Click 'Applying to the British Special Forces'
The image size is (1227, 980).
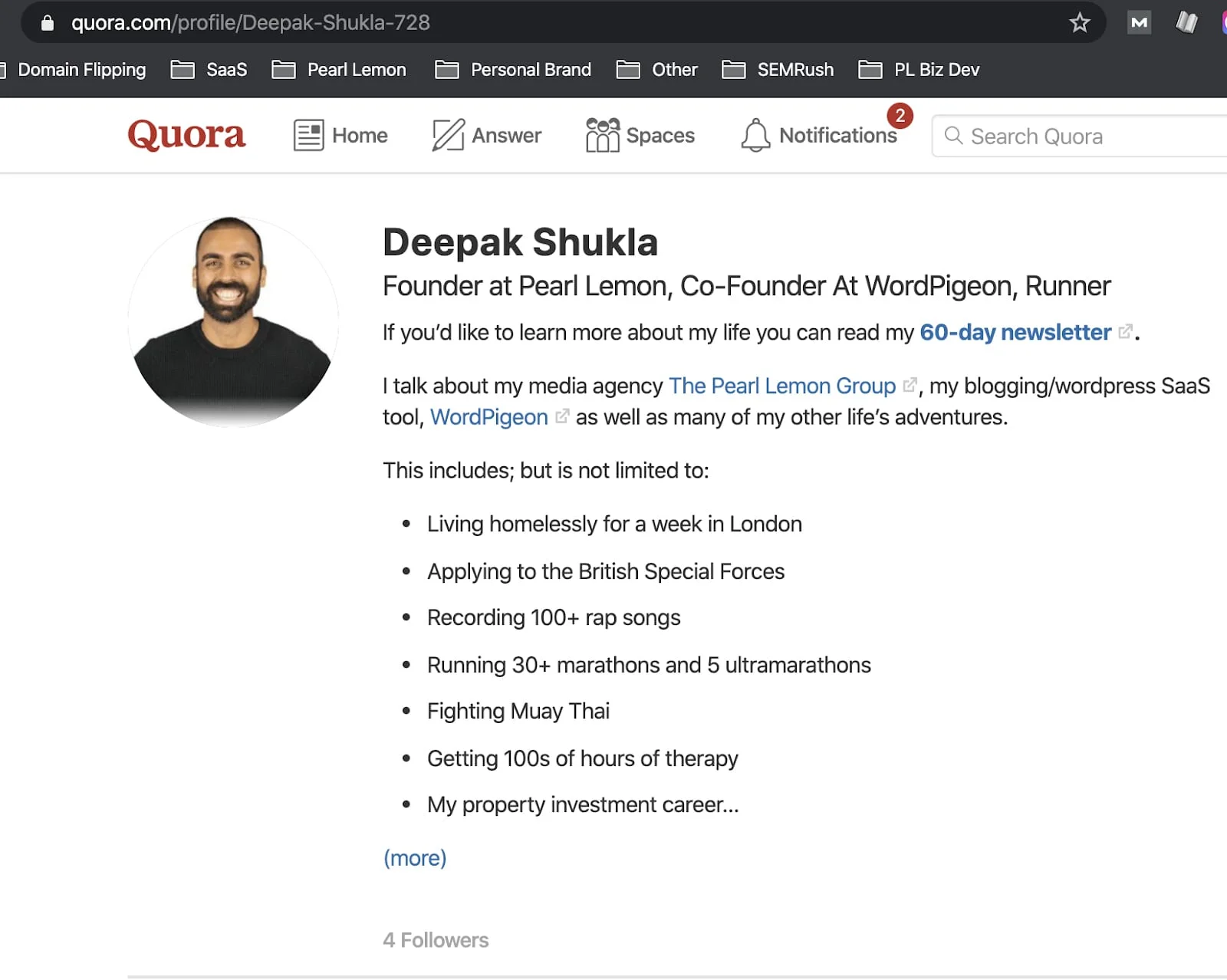click(x=606, y=571)
